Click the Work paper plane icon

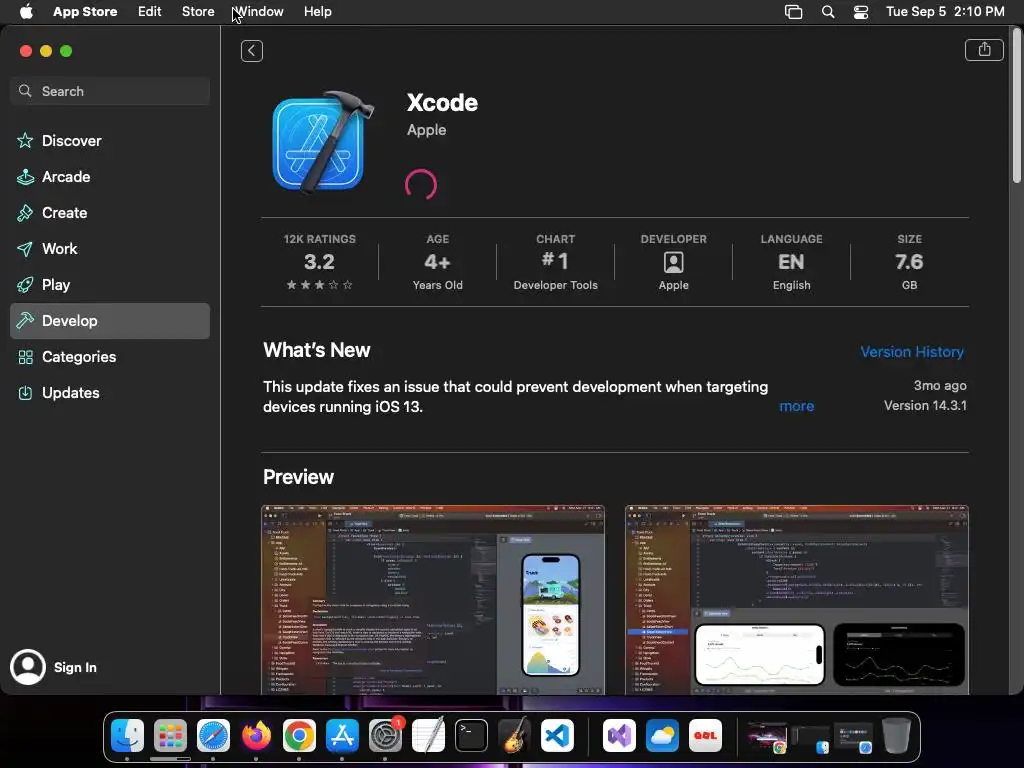[x=25, y=248]
